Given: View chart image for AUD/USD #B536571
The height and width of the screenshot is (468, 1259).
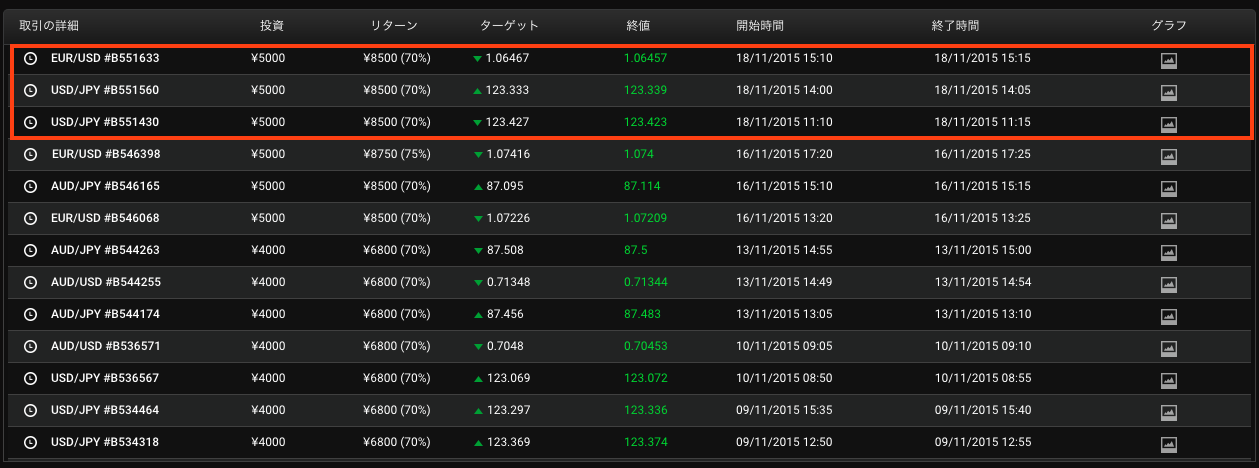Looking at the screenshot, I should (x=1168, y=348).
